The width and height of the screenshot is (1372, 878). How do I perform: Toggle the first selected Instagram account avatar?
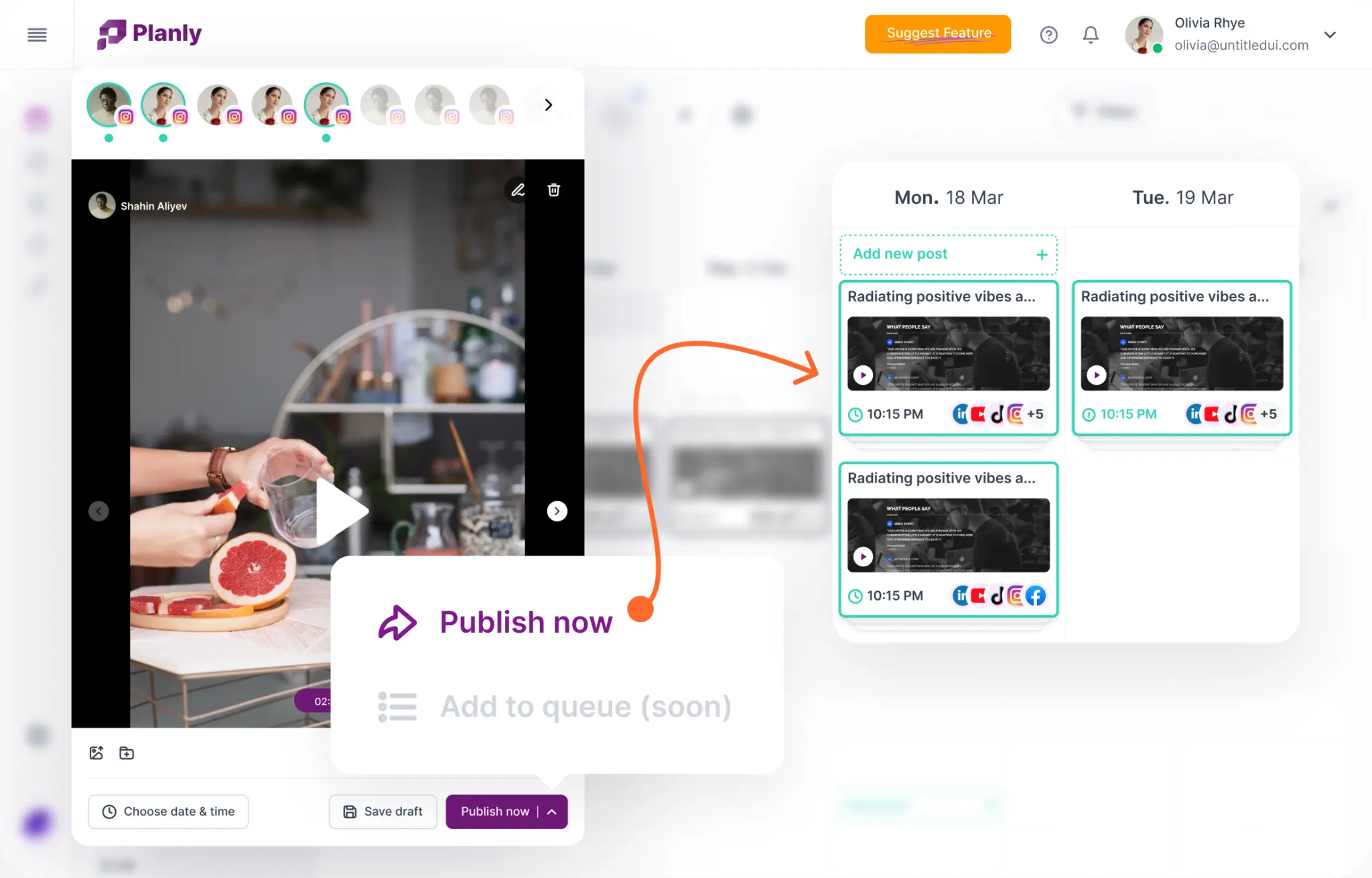tap(109, 105)
